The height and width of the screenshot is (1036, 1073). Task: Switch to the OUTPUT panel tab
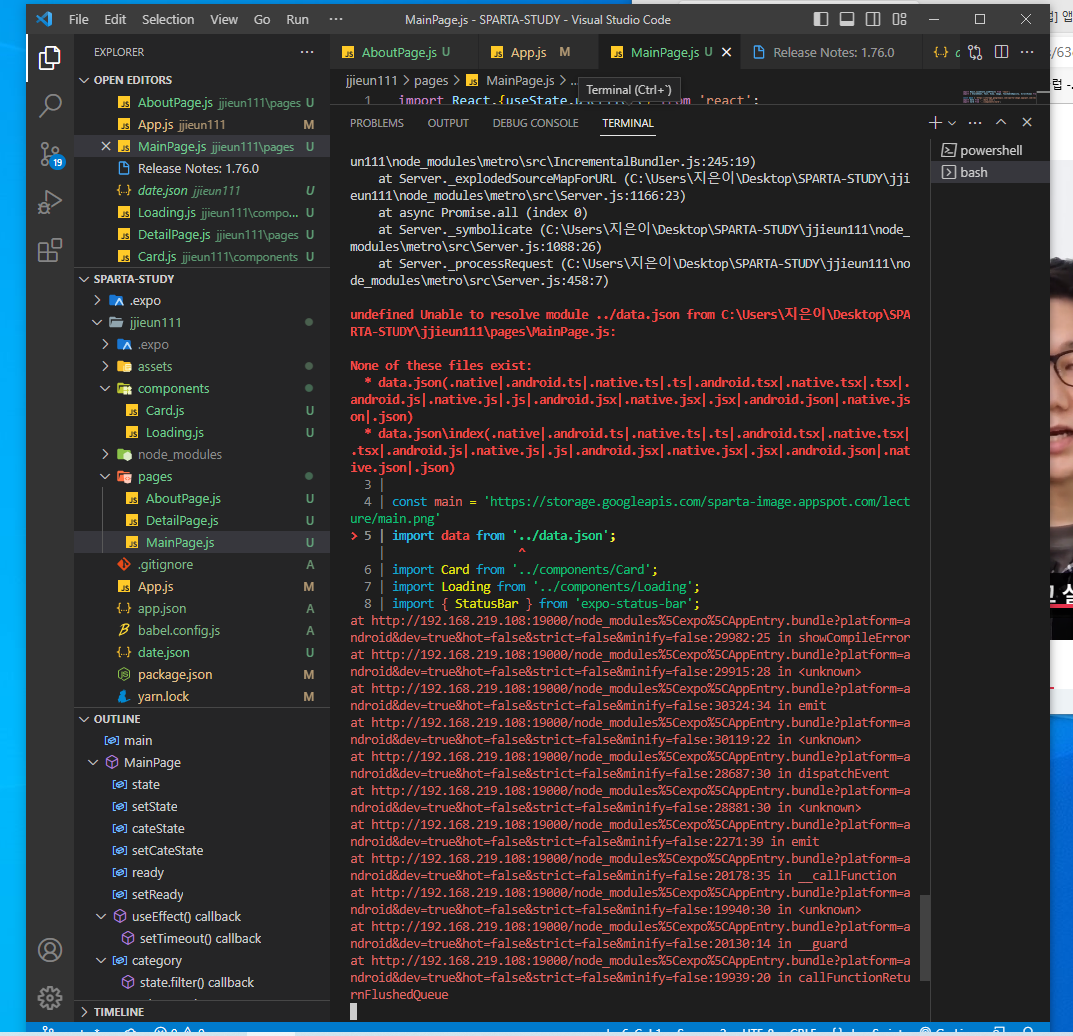pos(448,123)
